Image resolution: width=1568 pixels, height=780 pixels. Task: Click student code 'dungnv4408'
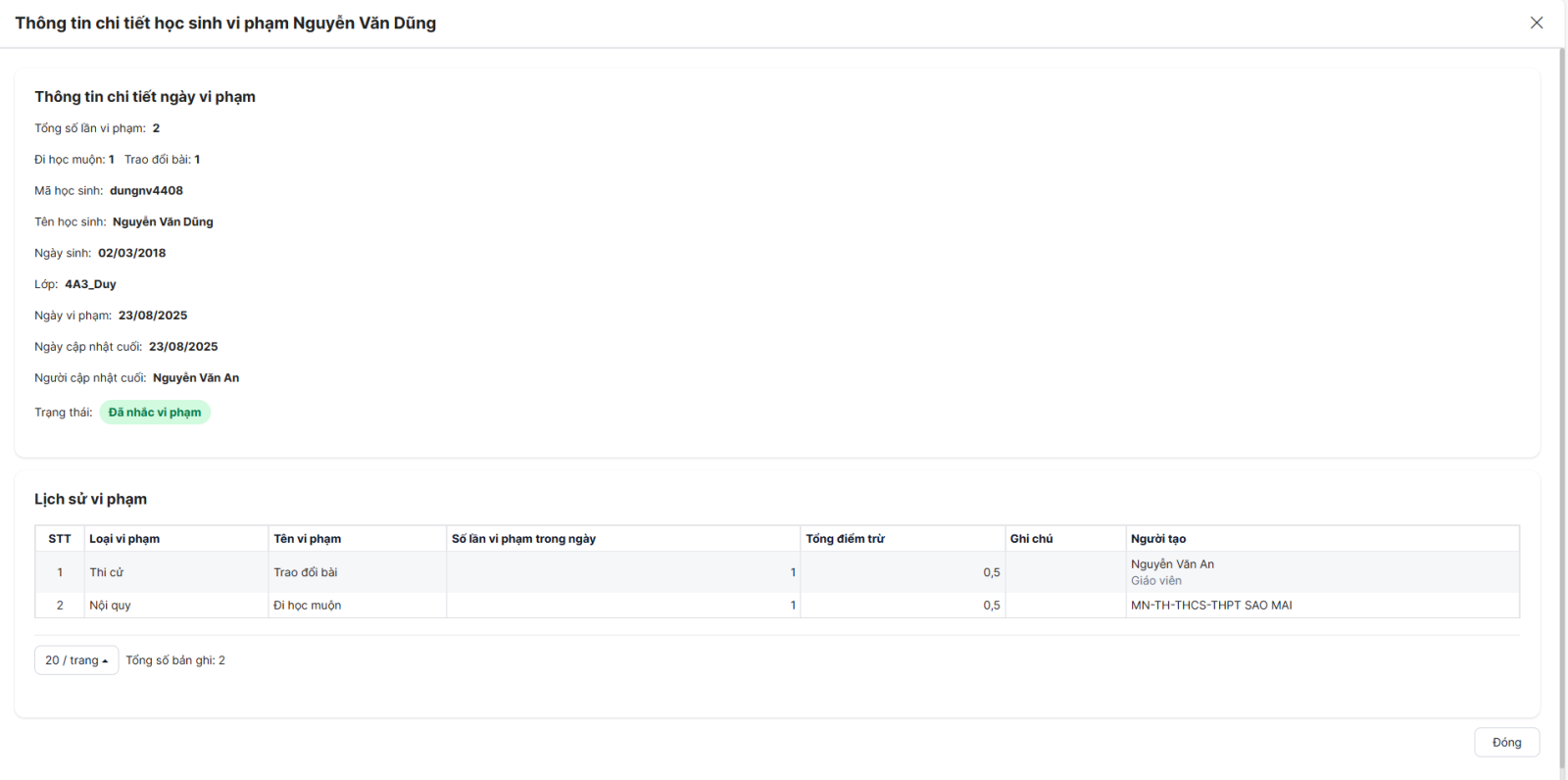[x=146, y=191]
